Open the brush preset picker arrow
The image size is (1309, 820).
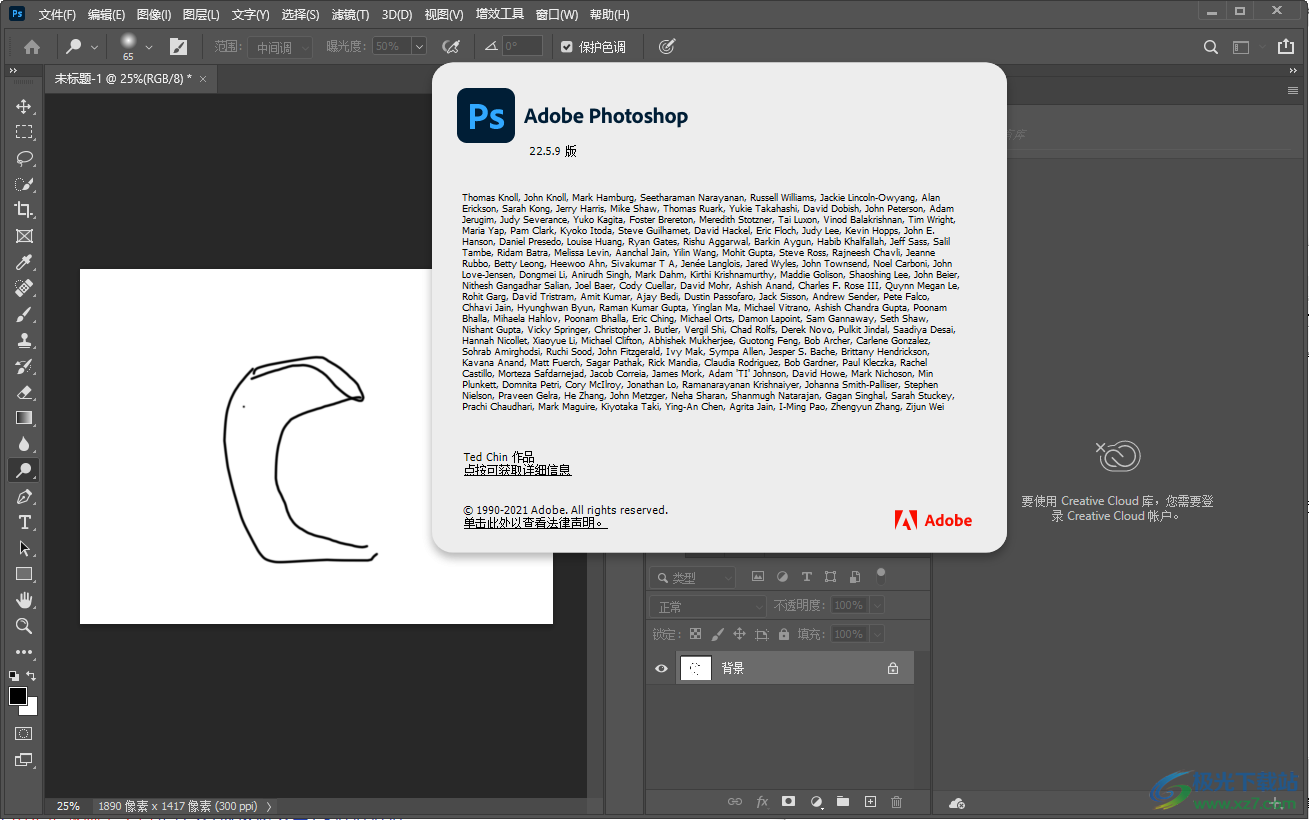(x=149, y=47)
